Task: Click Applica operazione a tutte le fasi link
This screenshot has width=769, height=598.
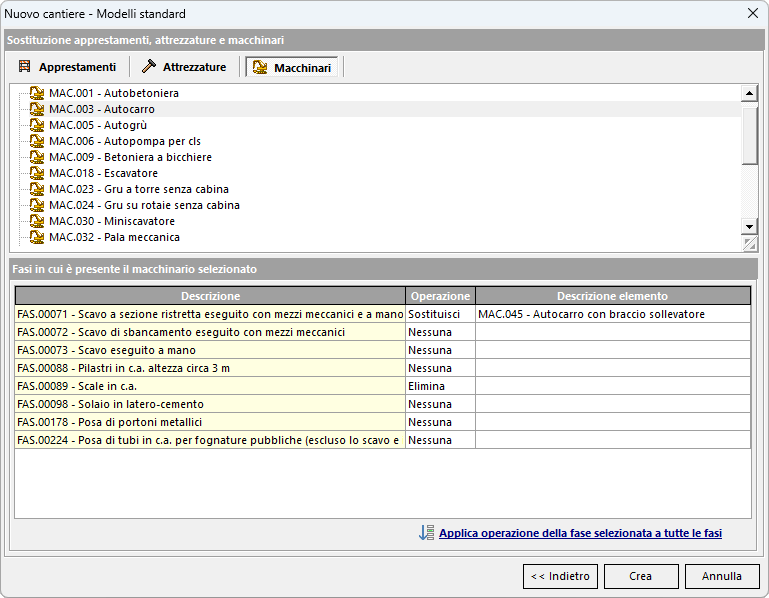Action: coord(580,534)
